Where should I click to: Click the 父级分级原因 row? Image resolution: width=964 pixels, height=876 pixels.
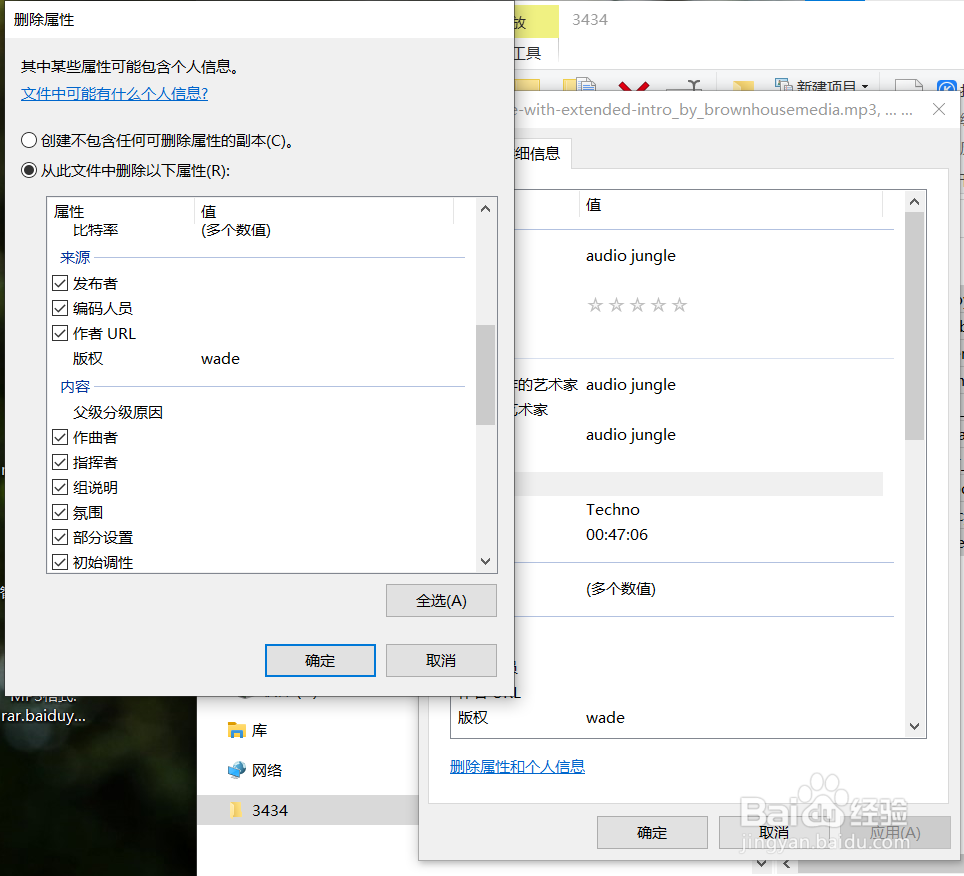click(258, 412)
